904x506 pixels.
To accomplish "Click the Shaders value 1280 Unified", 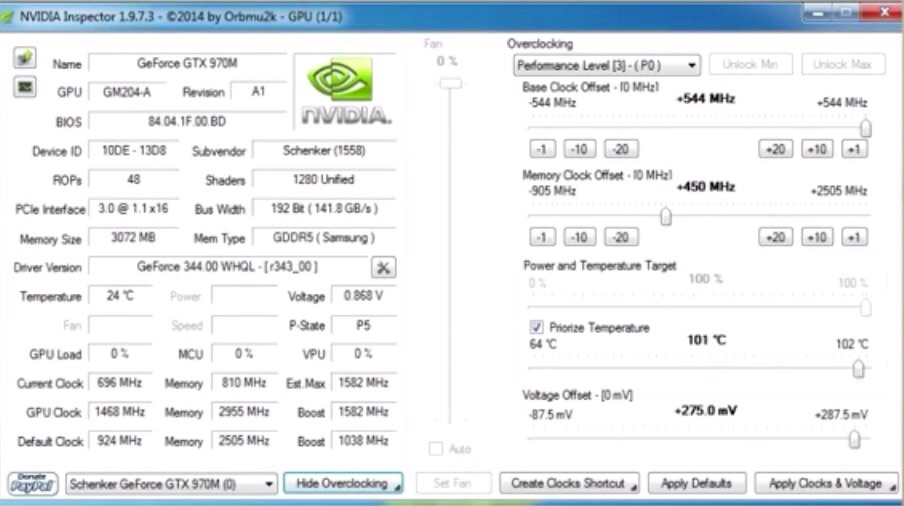I will (324, 179).
